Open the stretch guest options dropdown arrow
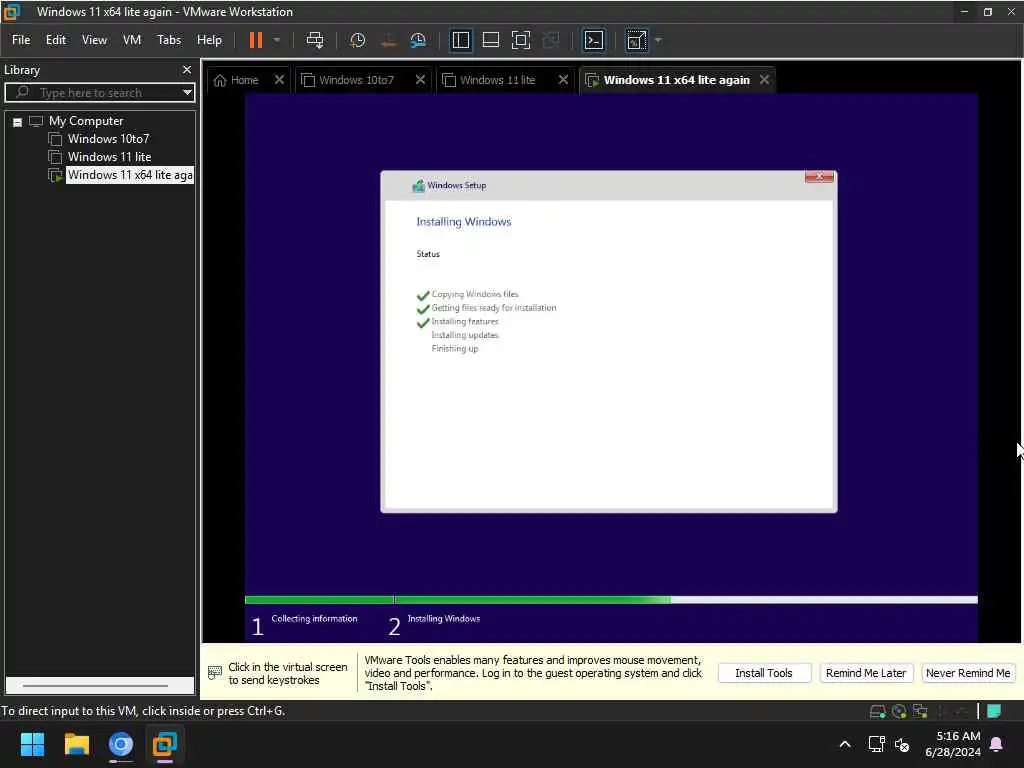Image resolution: width=1024 pixels, height=768 pixels. click(x=658, y=40)
